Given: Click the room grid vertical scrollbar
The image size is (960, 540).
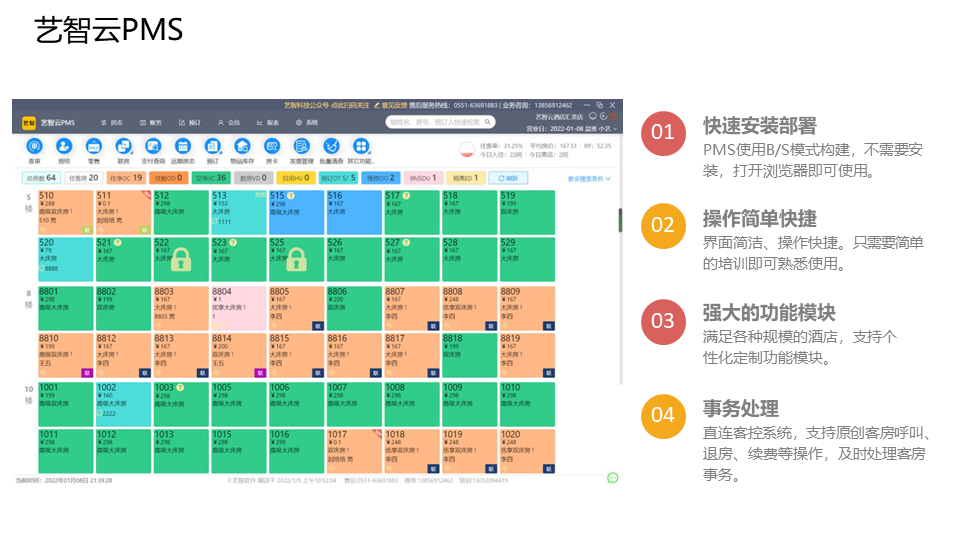Looking at the screenshot, I should click(x=620, y=220).
